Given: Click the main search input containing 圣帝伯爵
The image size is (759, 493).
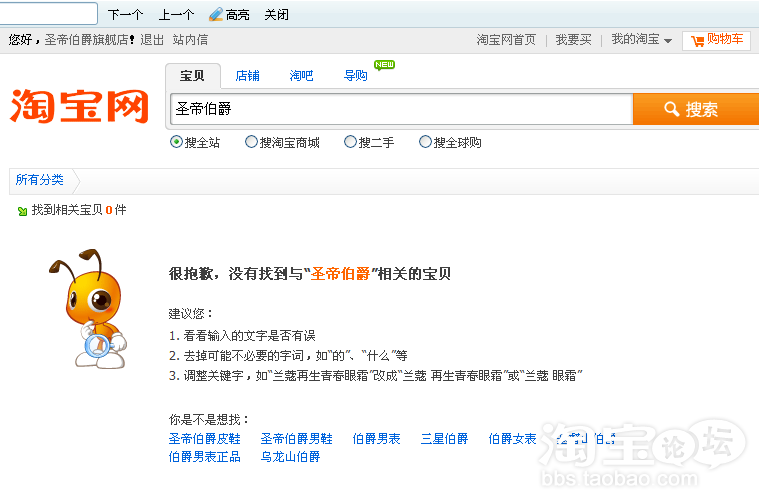Looking at the screenshot, I should click(402, 109).
